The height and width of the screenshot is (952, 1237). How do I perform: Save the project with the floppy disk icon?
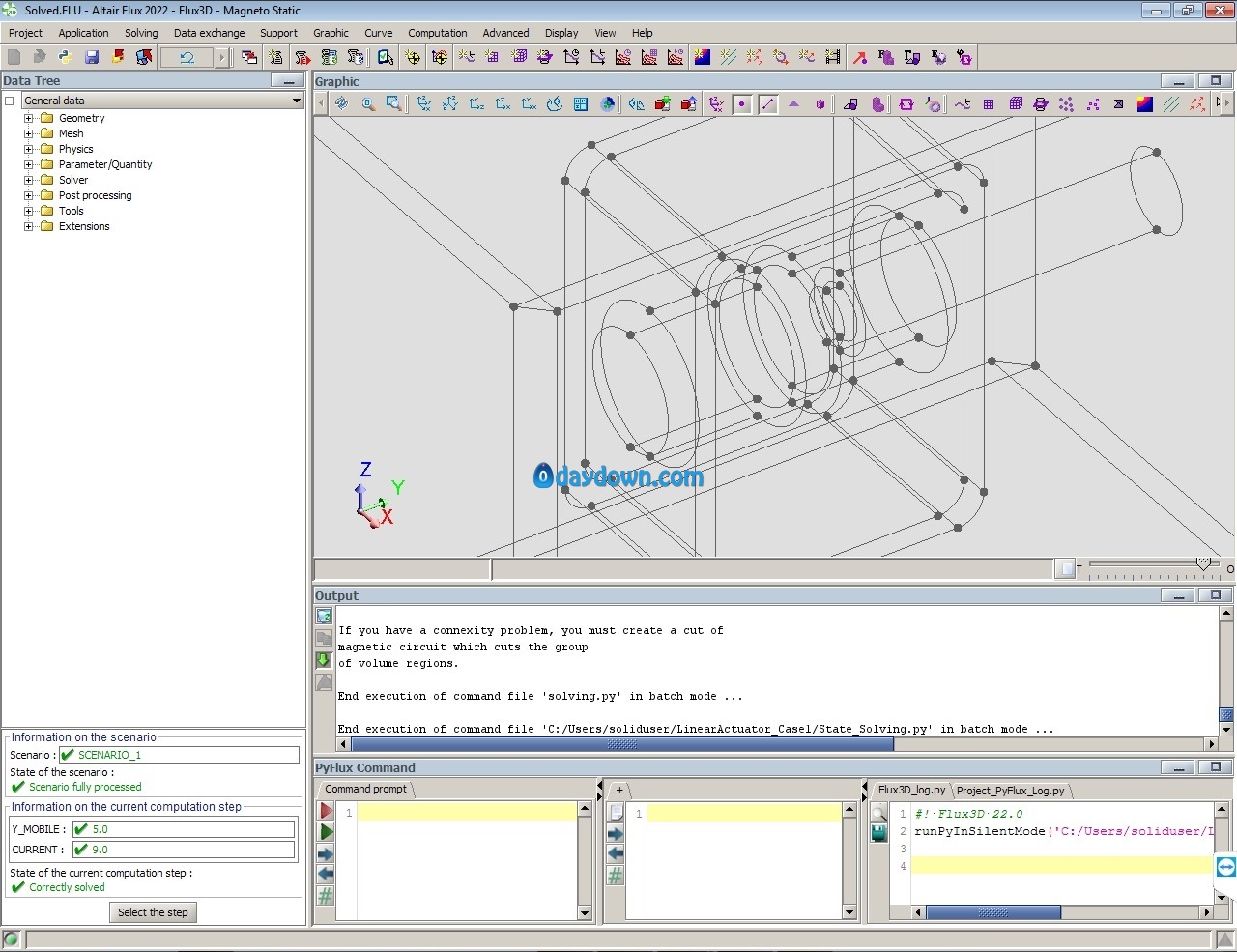pyautogui.click(x=92, y=57)
